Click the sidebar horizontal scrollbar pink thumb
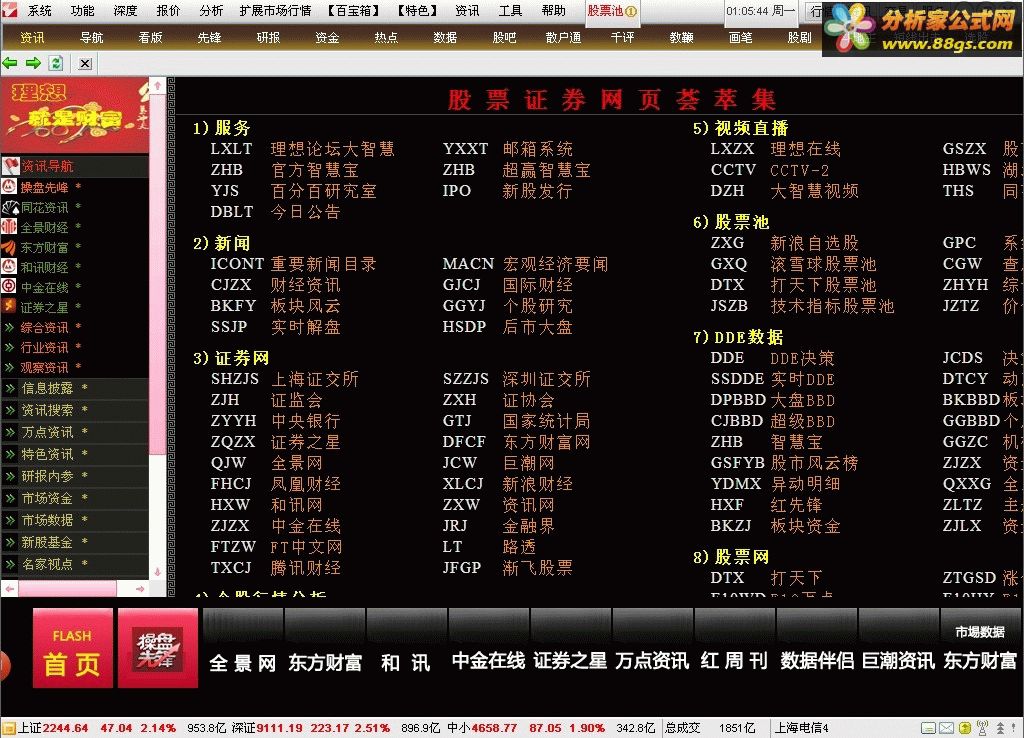1024x738 pixels. click(x=67, y=588)
